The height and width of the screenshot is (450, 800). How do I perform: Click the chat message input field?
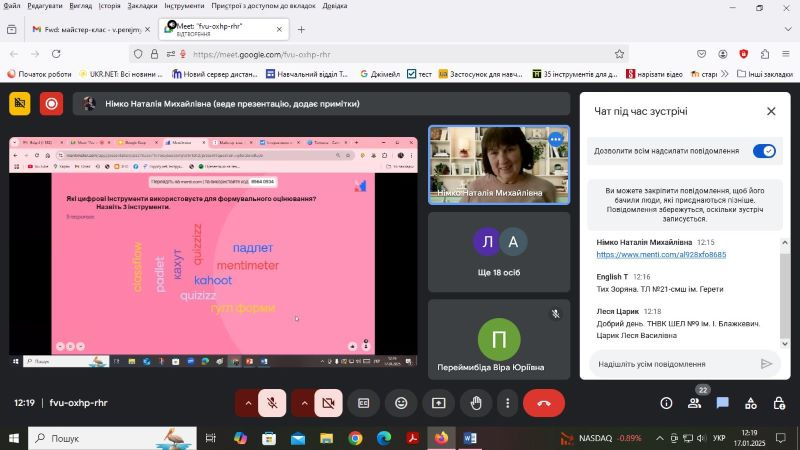tap(674, 364)
